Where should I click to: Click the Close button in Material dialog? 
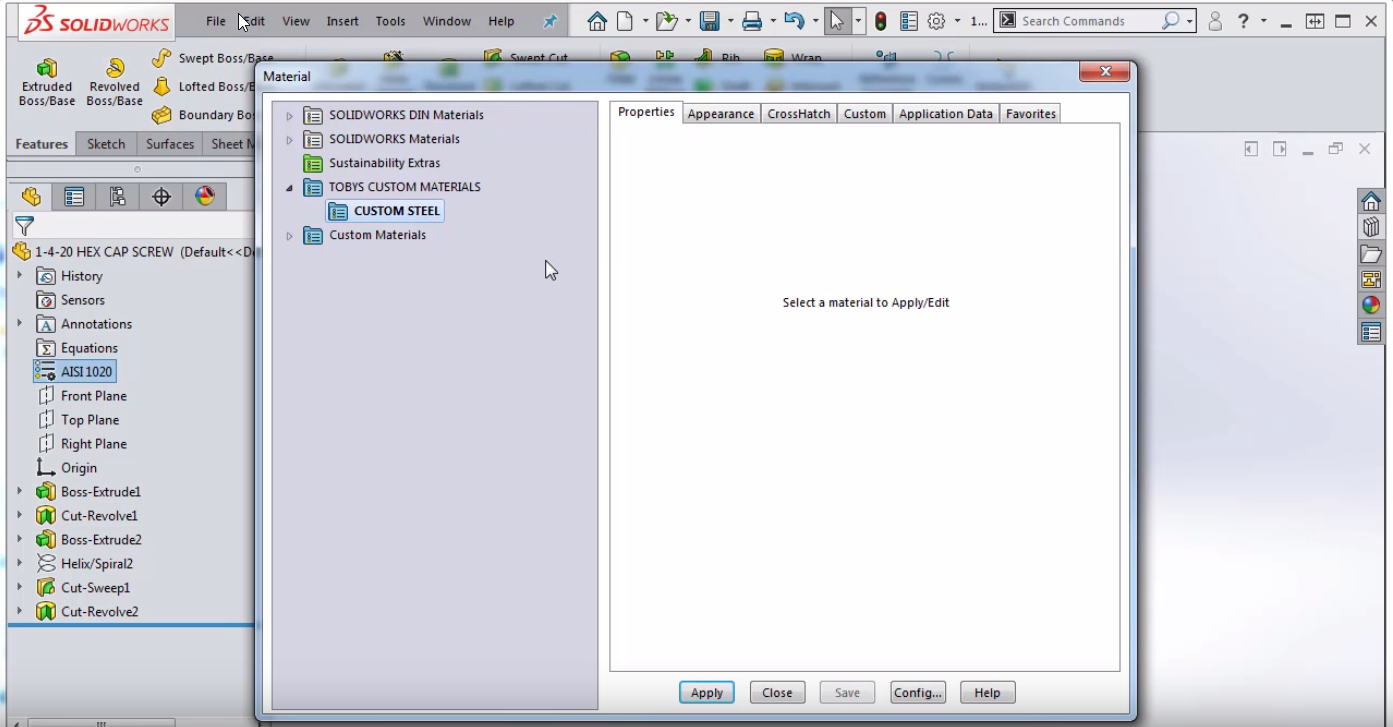(x=777, y=692)
